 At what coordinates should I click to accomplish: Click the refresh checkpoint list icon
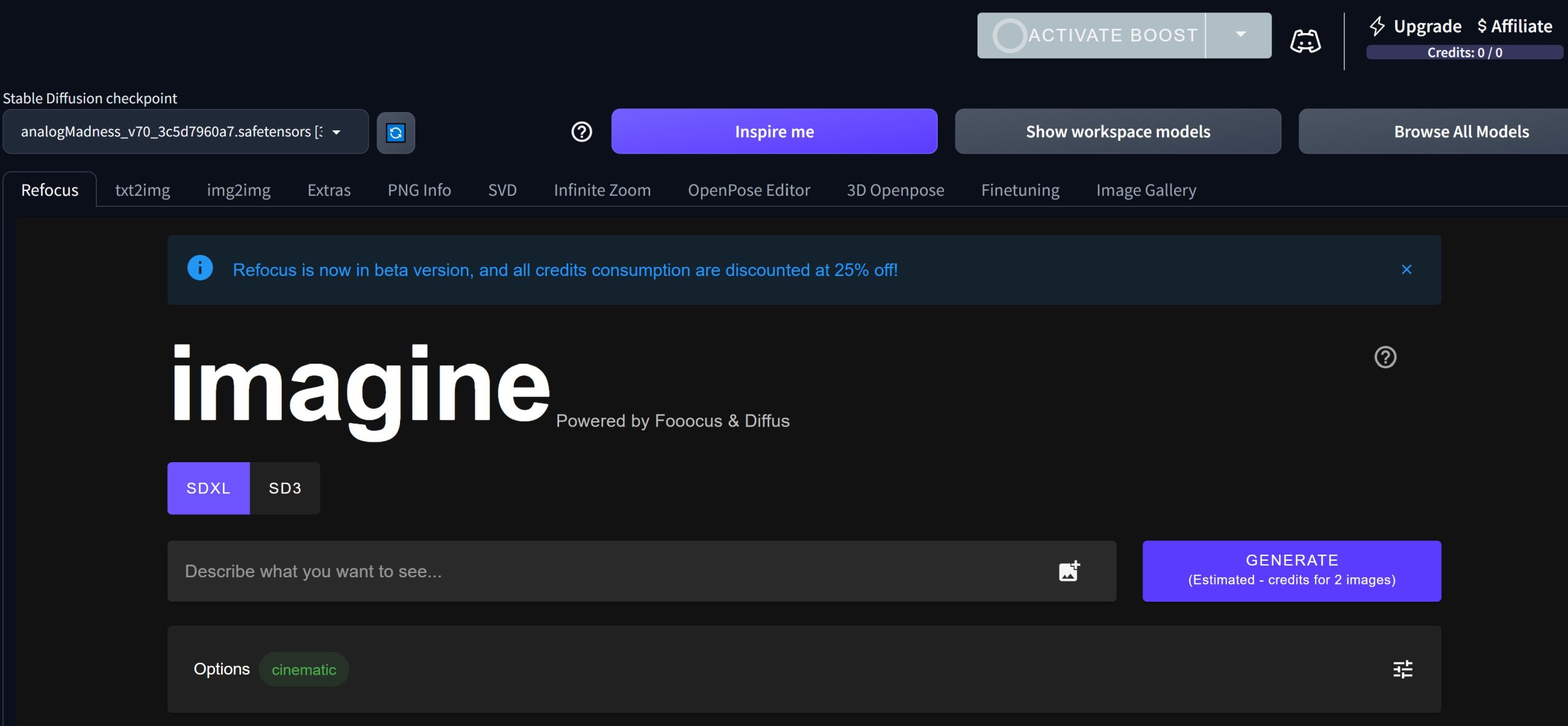point(396,132)
